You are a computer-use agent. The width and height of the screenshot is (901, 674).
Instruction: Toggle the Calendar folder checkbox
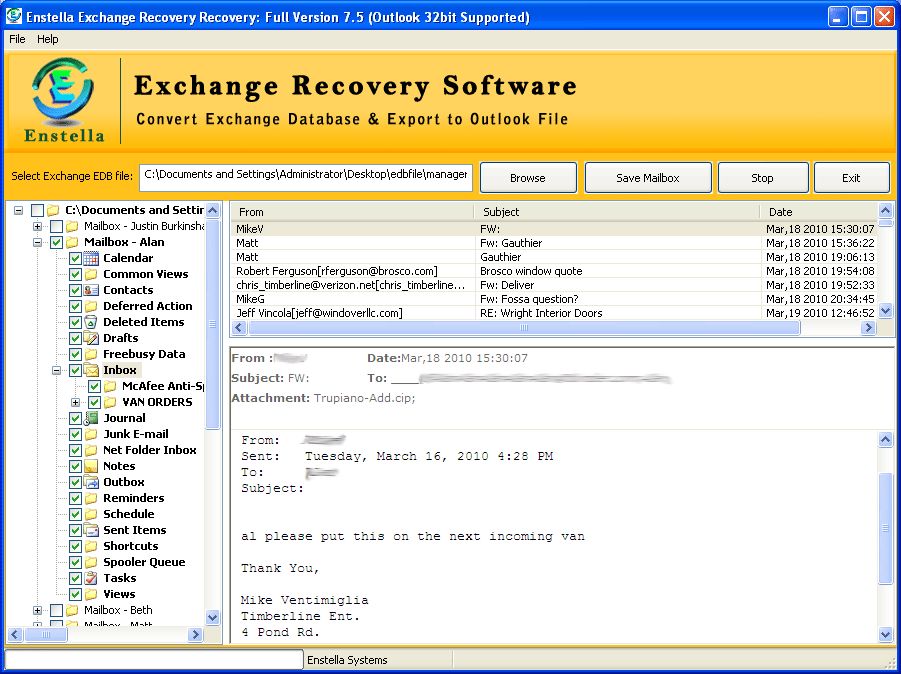point(75,259)
